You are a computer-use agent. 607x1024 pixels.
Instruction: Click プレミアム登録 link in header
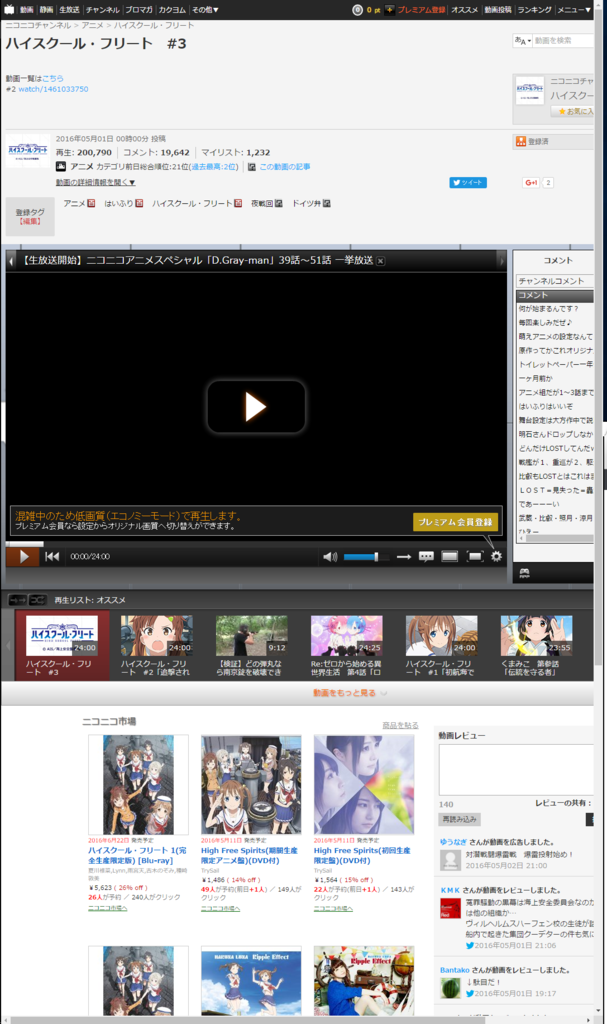tap(421, 10)
